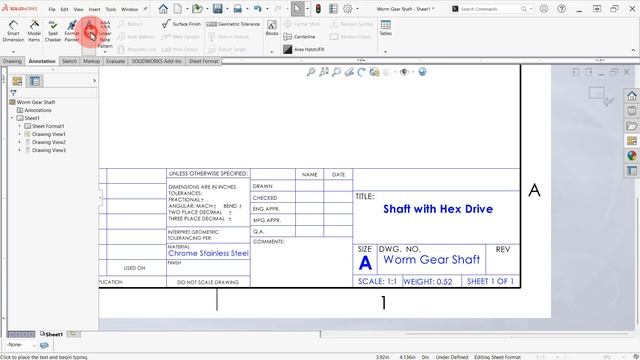Run the Spell Checker
The width and height of the screenshot is (640, 360).
(x=53, y=31)
